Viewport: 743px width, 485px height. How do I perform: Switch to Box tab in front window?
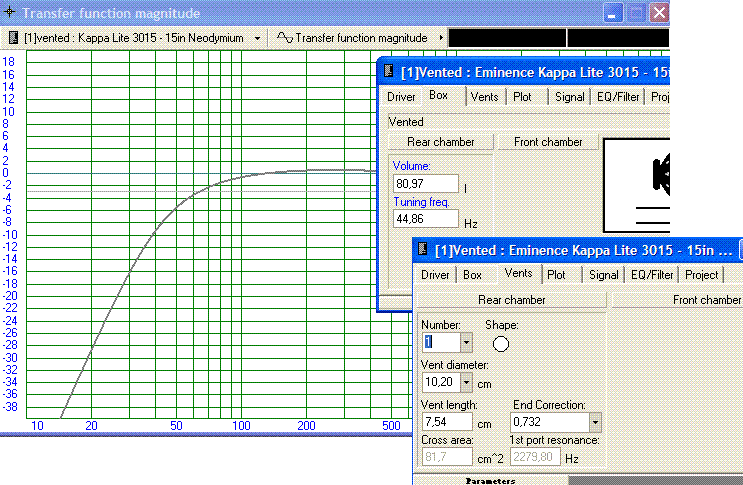[x=472, y=275]
